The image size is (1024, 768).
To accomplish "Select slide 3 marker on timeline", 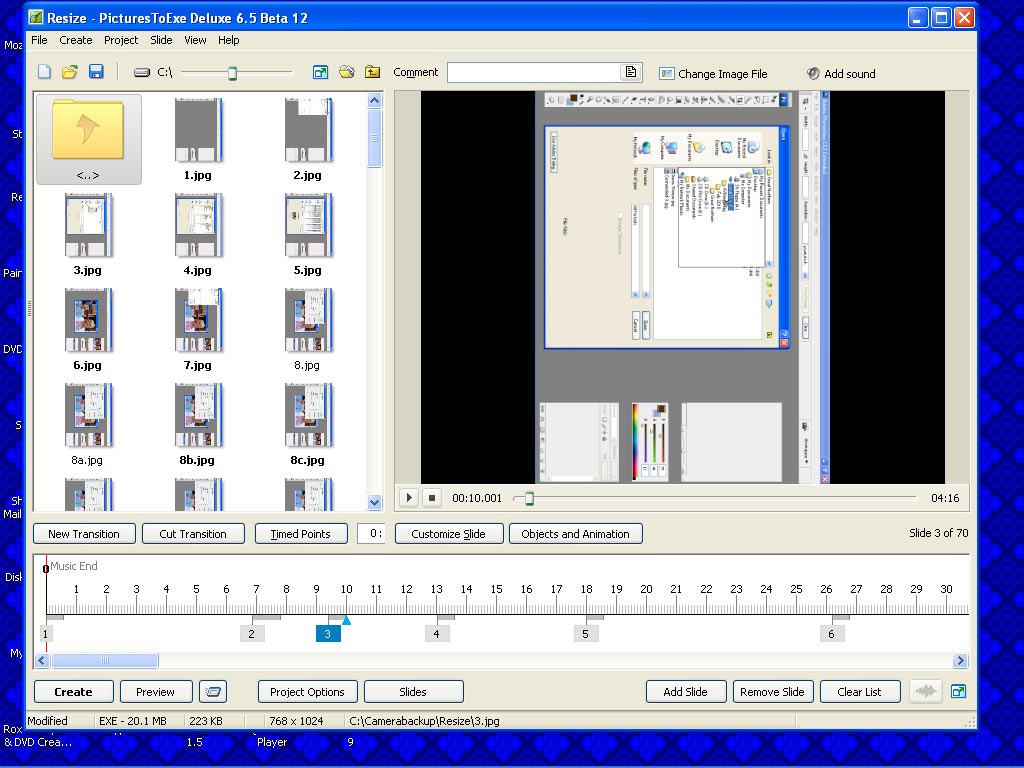I will (x=328, y=633).
